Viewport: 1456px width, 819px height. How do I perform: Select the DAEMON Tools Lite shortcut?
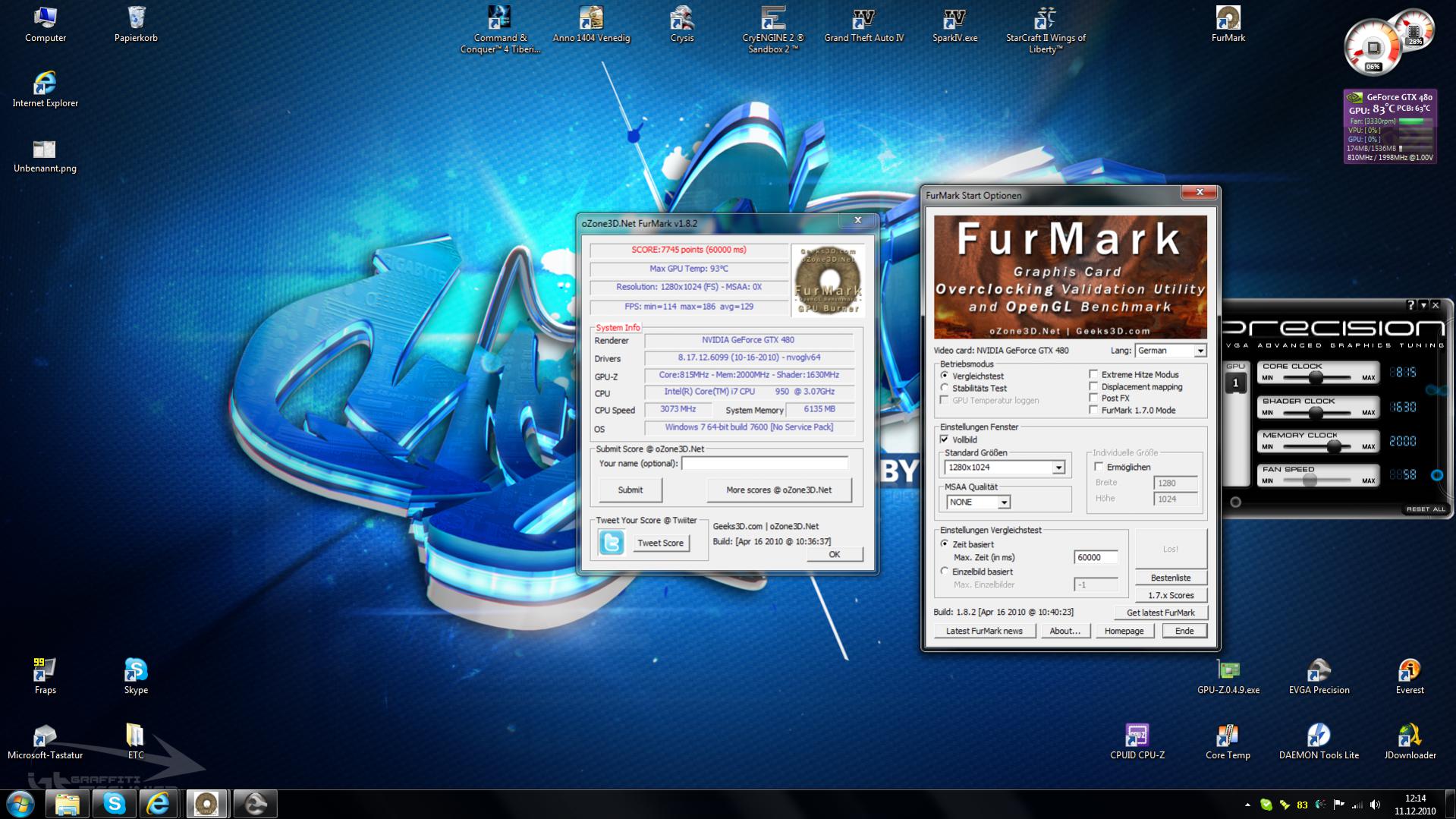pos(1319,742)
